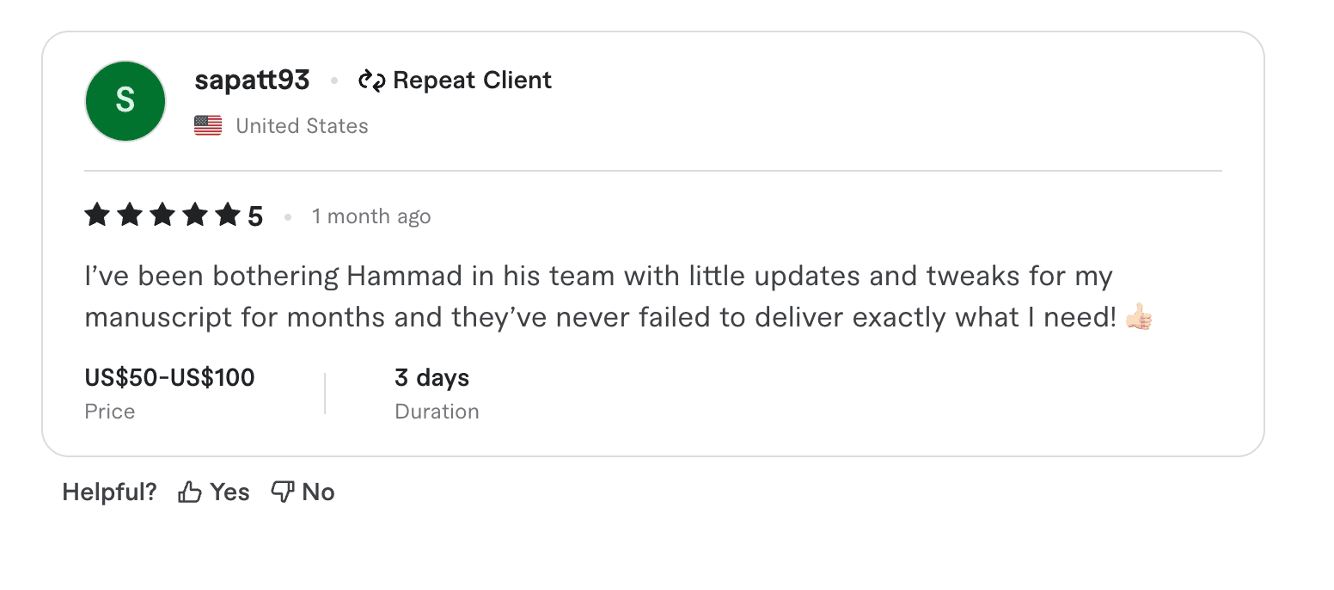Click the US$50-US$100 price value
This screenshot has height=590, width=1334.
pyautogui.click(x=170, y=378)
